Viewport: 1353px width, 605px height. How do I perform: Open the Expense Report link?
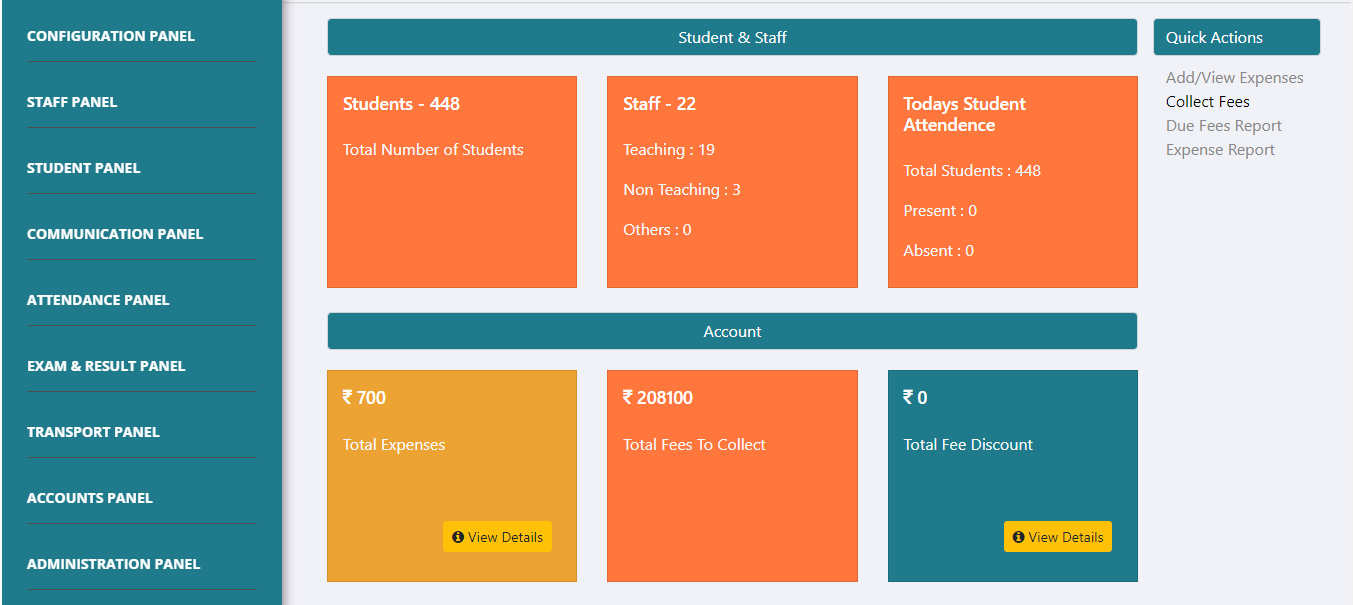click(x=1220, y=150)
